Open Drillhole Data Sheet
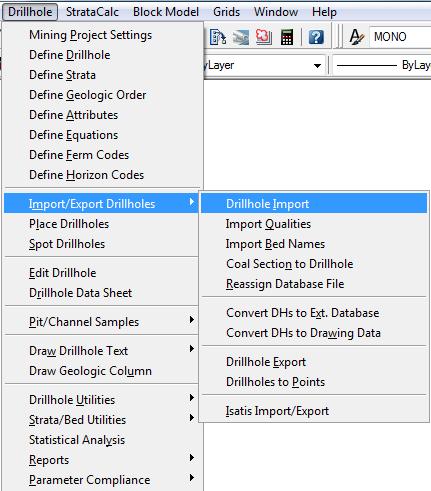The image size is (431, 491). [102, 293]
